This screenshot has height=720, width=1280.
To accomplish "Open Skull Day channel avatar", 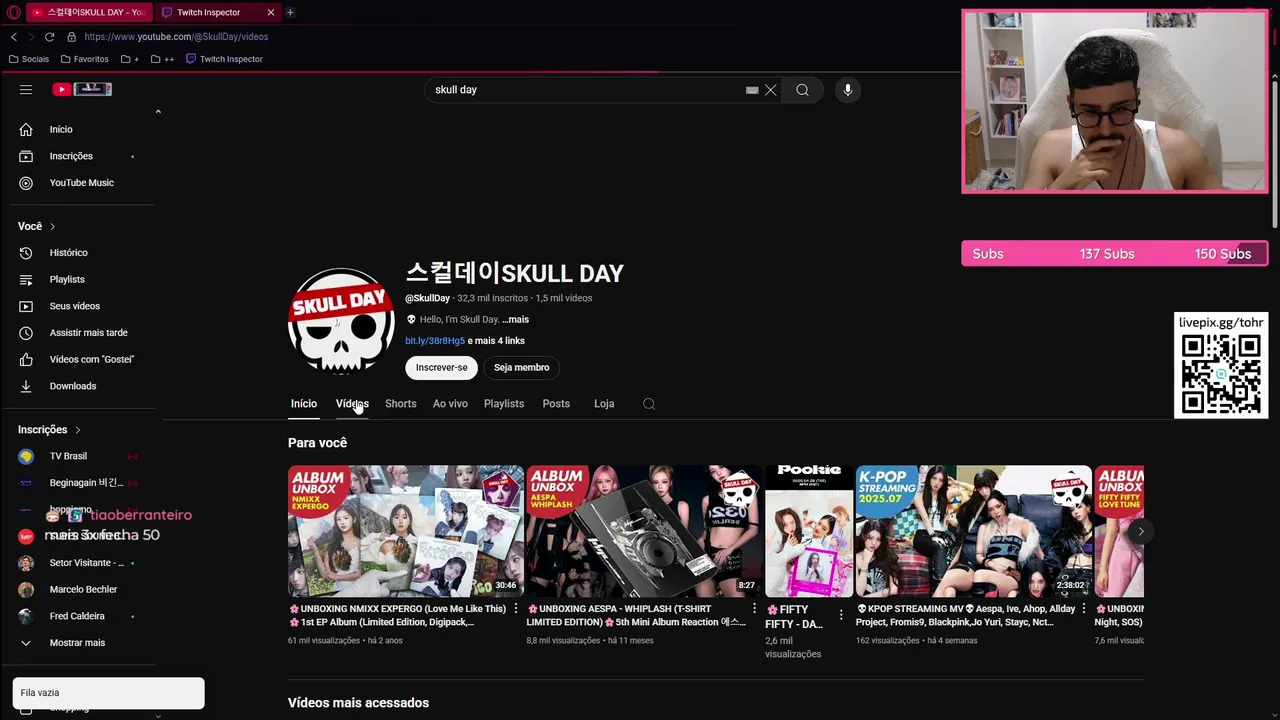I will (x=341, y=320).
